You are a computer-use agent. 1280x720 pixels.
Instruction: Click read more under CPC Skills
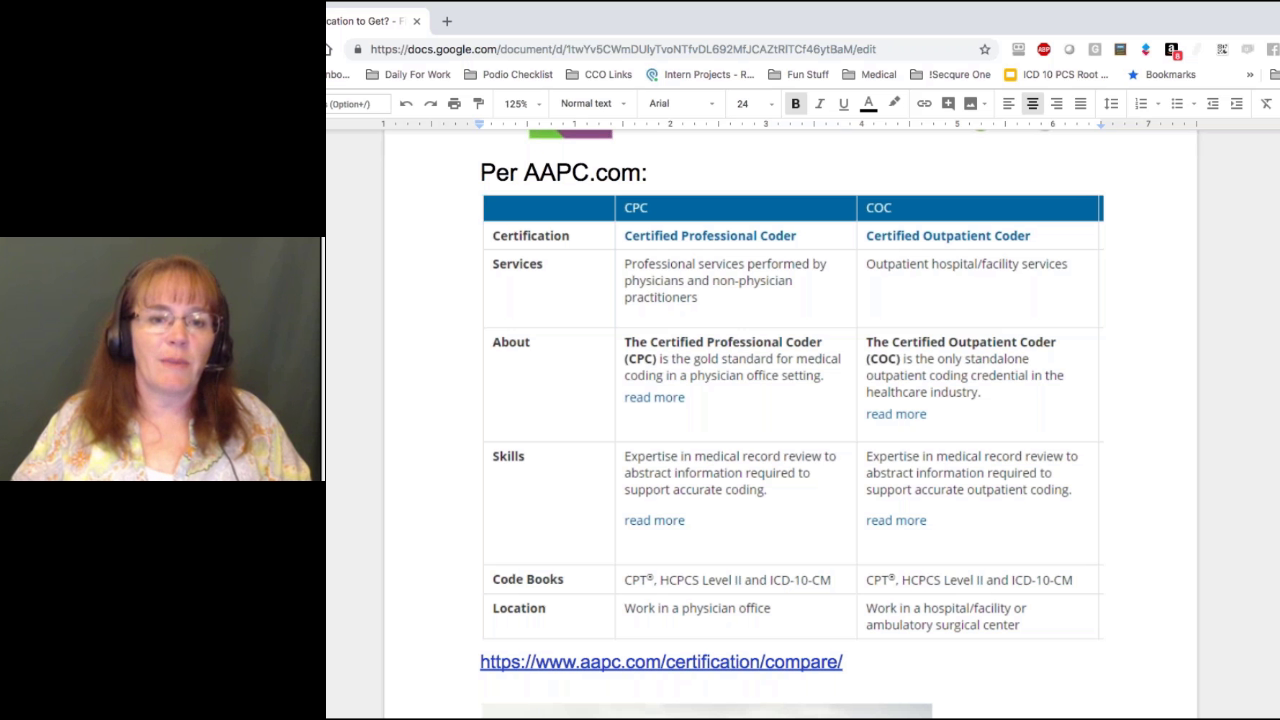[x=654, y=521]
